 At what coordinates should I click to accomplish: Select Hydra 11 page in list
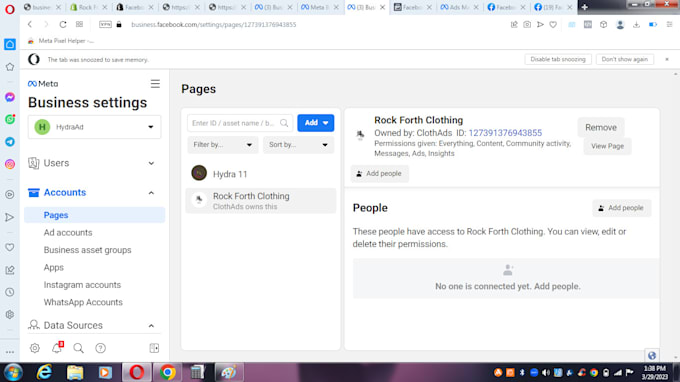[261, 174]
